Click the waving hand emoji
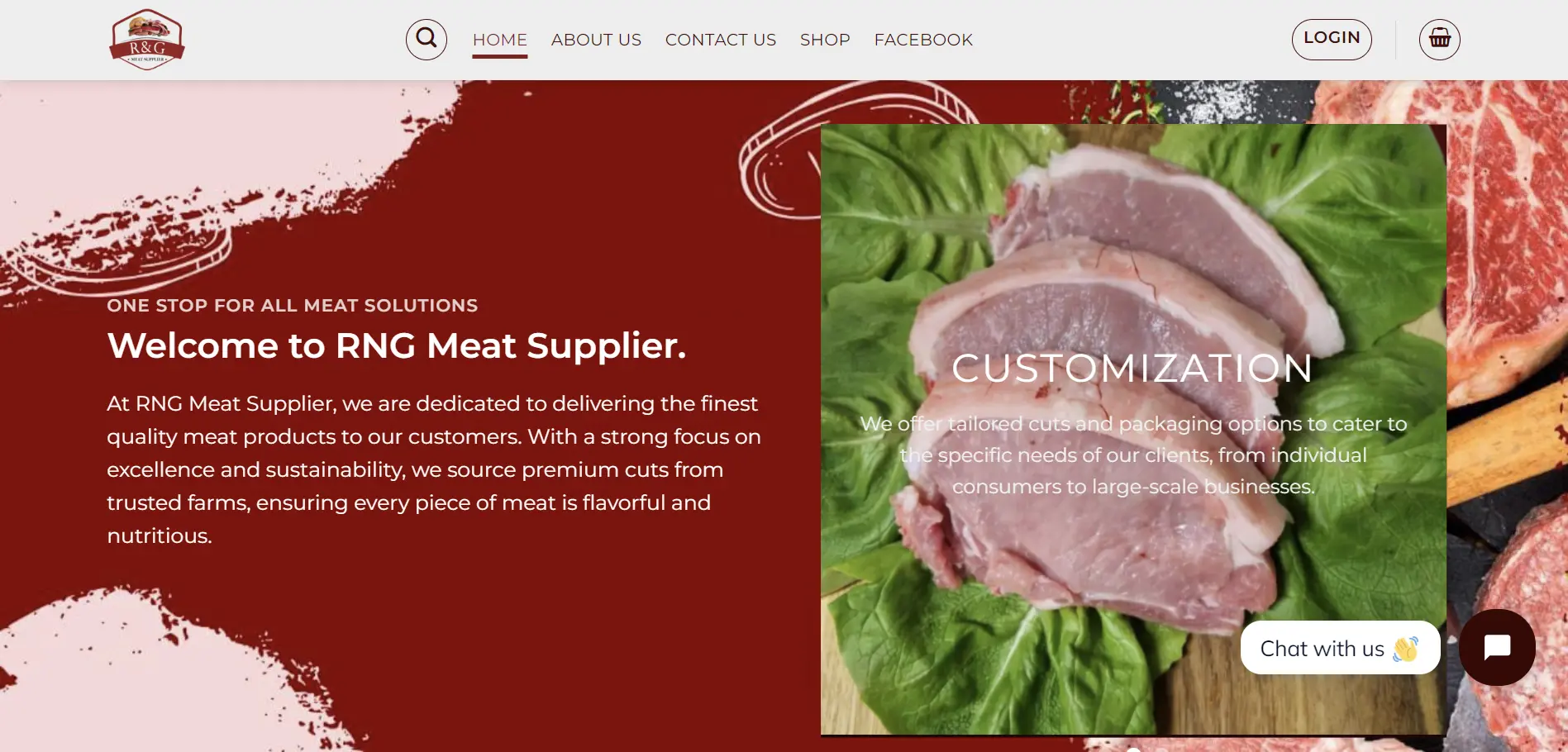 click(x=1405, y=649)
